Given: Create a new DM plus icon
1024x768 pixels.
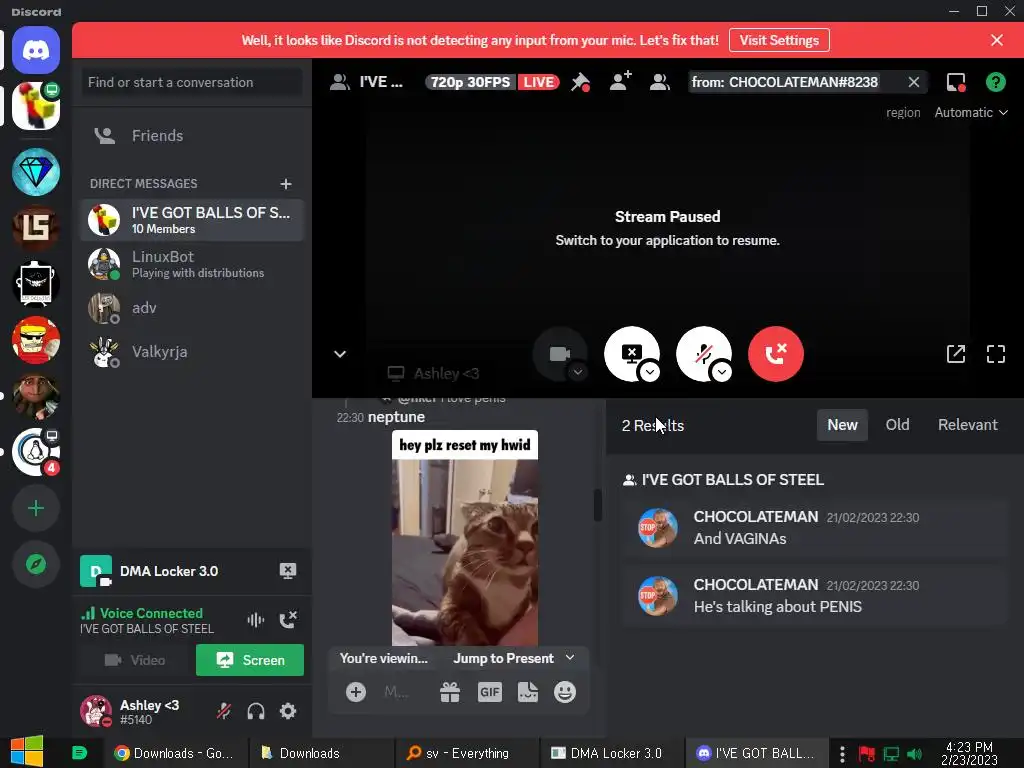Looking at the screenshot, I should click(x=285, y=184).
